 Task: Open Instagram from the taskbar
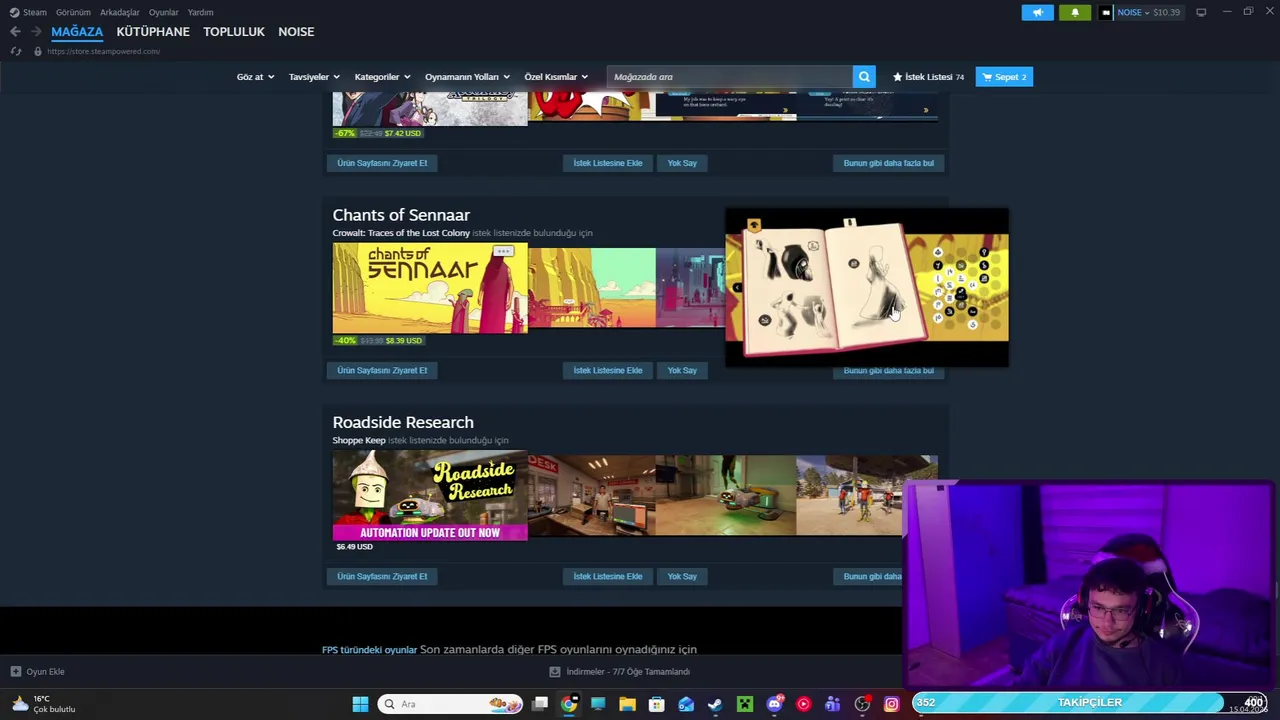[x=891, y=704]
